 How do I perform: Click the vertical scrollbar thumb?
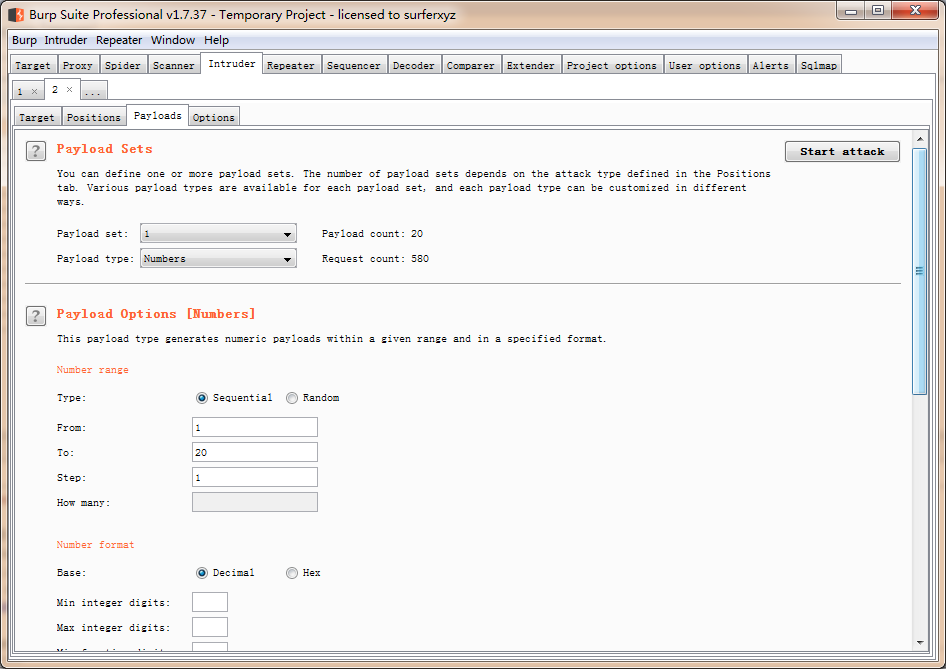coord(919,271)
